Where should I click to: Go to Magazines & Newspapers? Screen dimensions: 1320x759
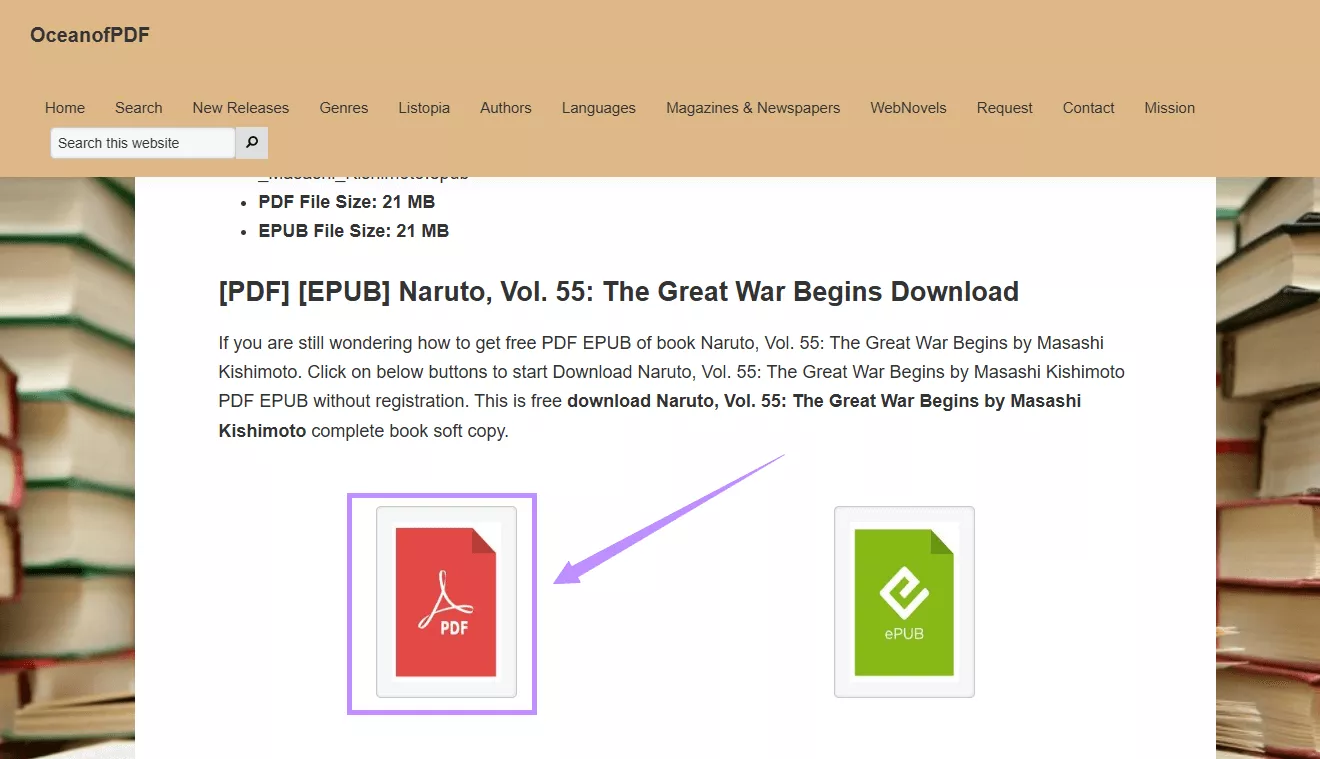[x=752, y=107]
